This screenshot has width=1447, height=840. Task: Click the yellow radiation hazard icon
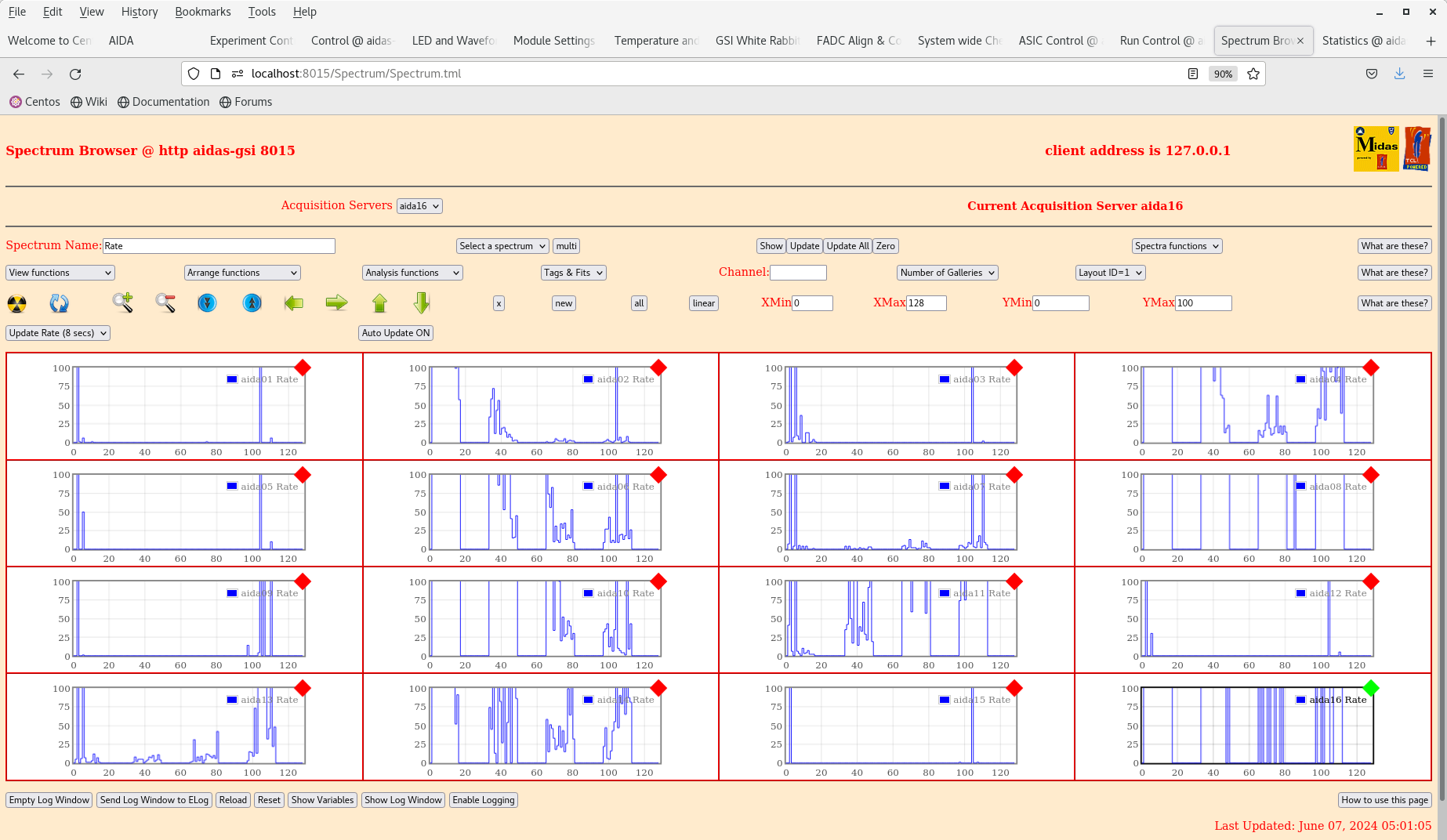(16, 303)
